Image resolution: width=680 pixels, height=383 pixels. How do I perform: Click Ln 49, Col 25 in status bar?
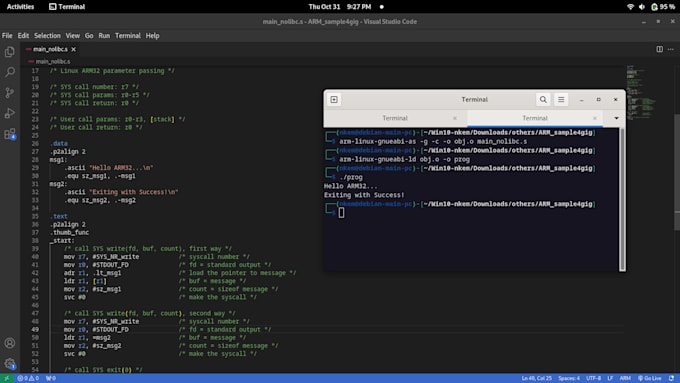[536, 378]
